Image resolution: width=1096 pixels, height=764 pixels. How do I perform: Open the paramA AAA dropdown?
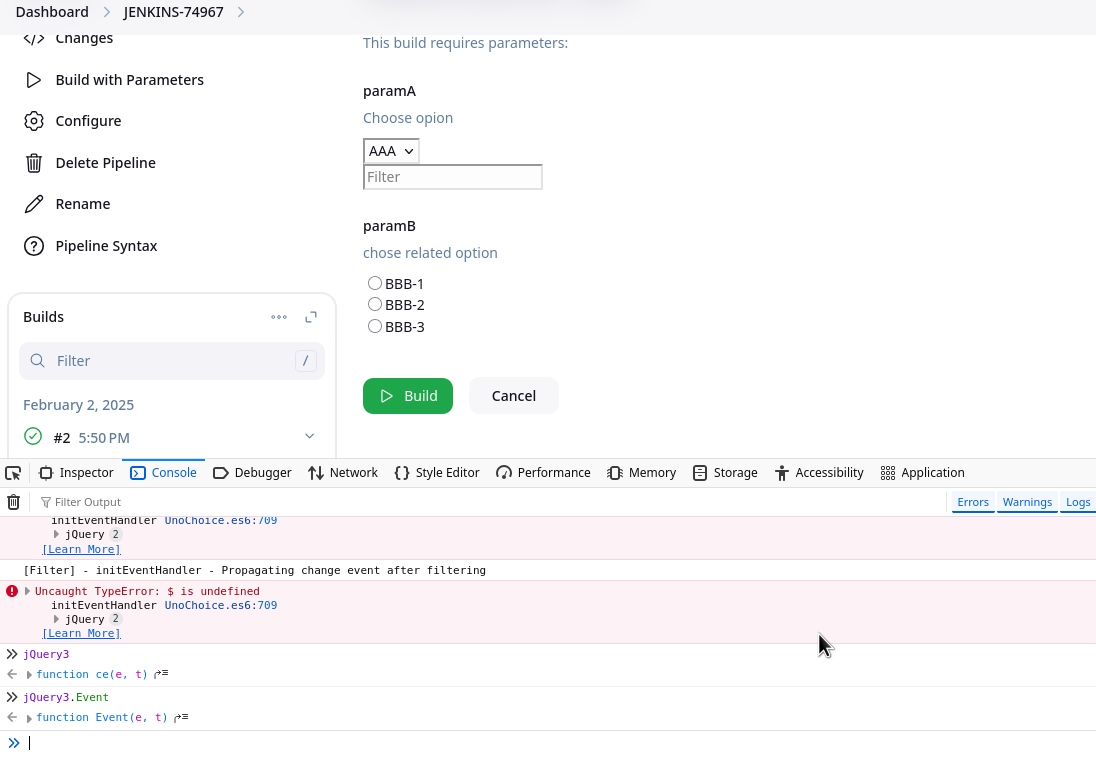[391, 151]
